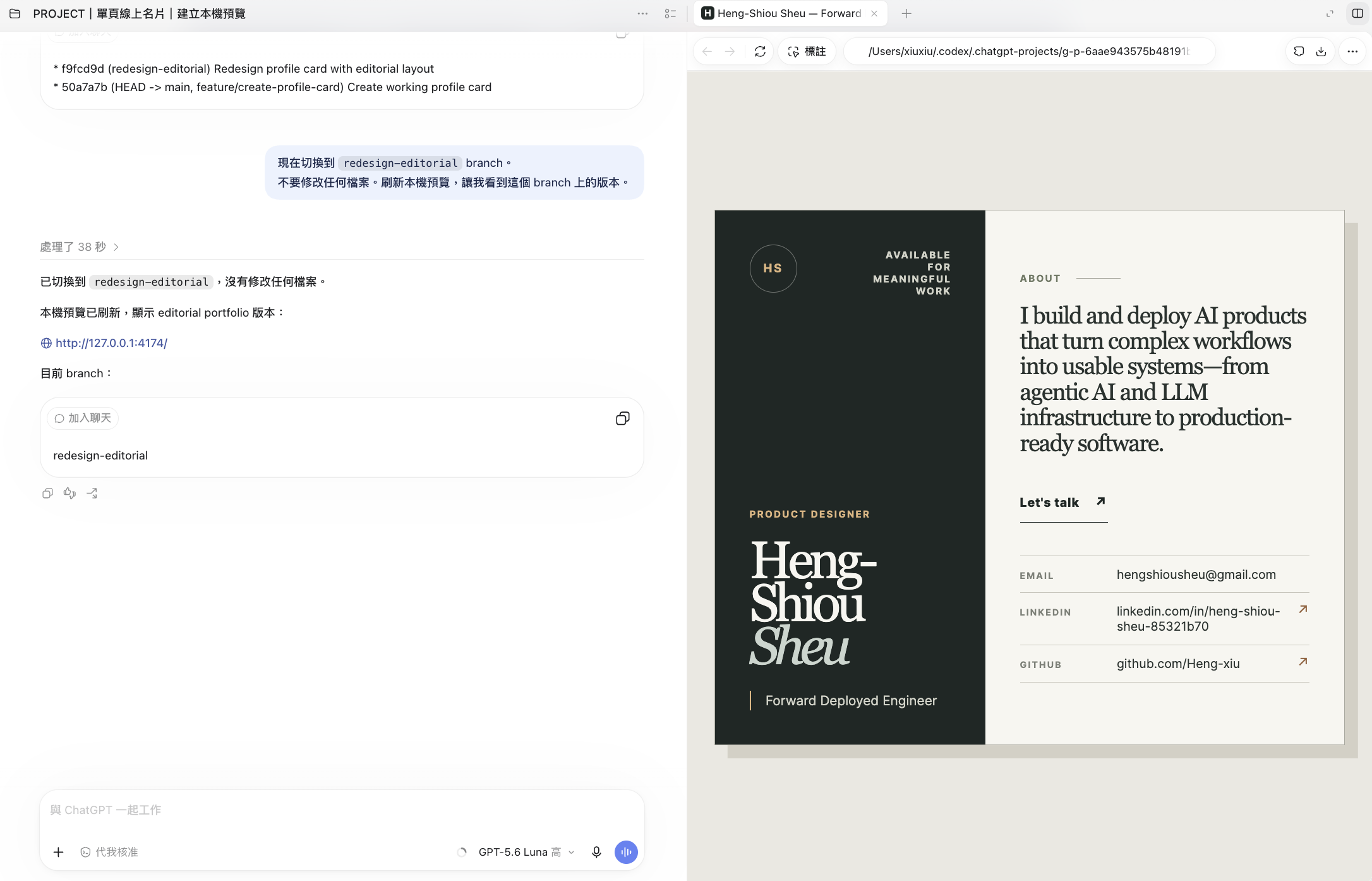The width and height of the screenshot is (1372, 881).
Task: Click the project folder icon in header
Action: pos(15,13)
